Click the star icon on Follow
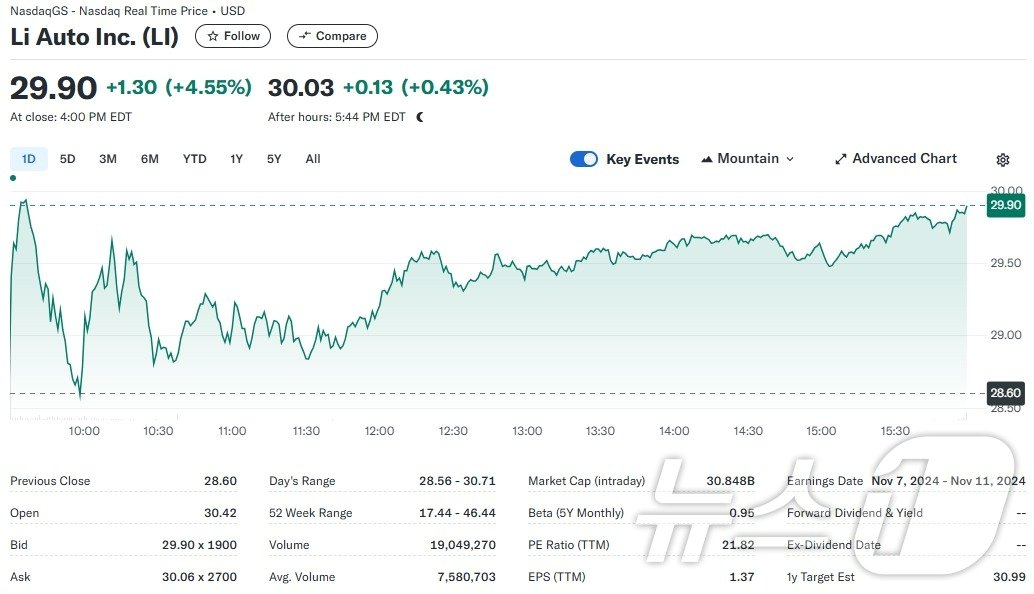Viewport: 1034px width, 594px height. pyautogui.click(x=213, y=36)
